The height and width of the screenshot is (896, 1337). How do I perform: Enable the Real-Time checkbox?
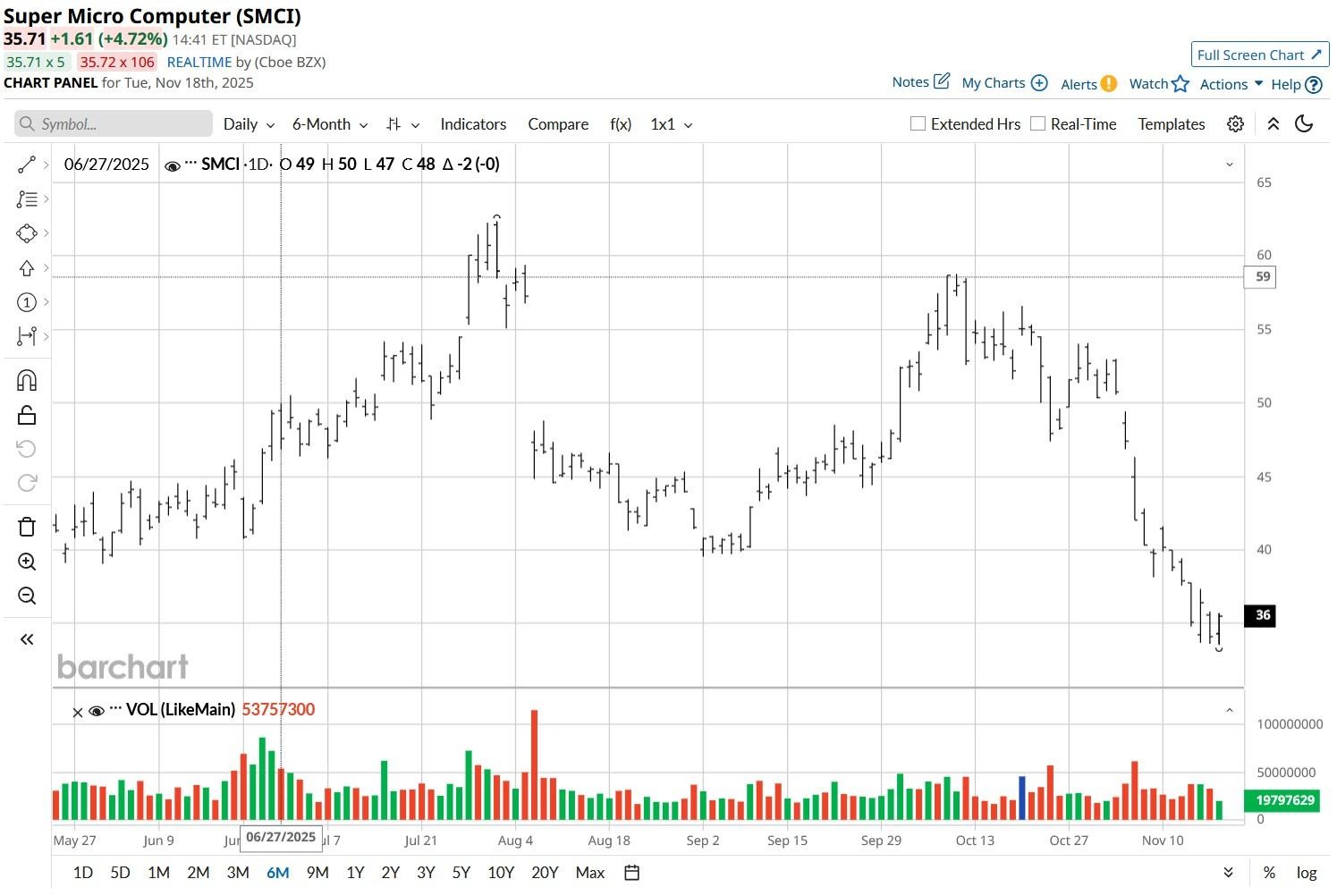1037,123
